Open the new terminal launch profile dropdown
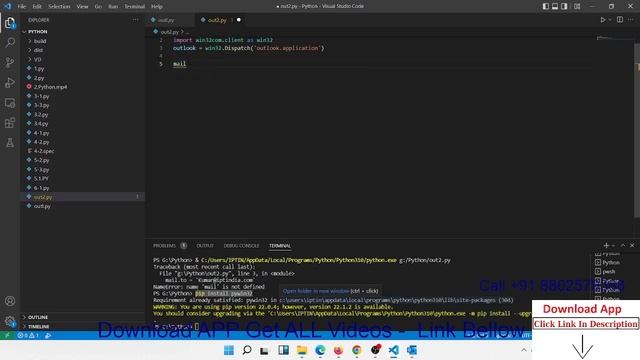The width and height of the screenshot is (640, 360). pyautogui.click(x=613, y=245)
